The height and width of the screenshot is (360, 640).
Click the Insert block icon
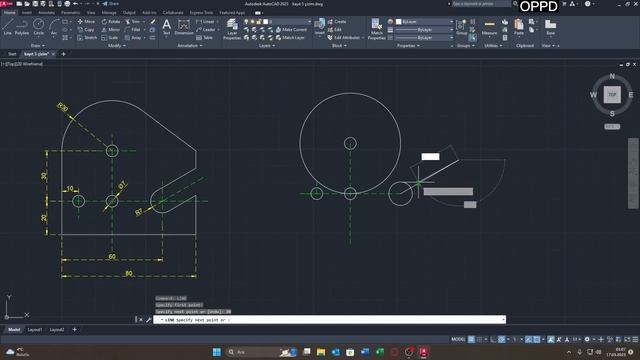320,27
